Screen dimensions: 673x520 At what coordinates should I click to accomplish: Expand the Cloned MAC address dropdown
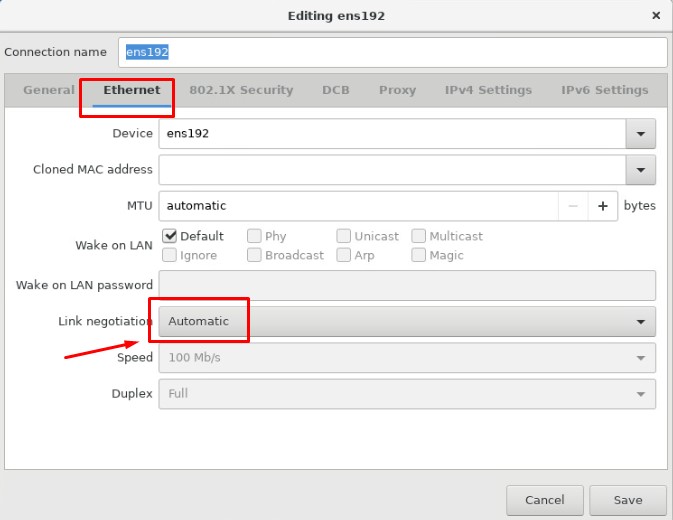pos(640,169)
